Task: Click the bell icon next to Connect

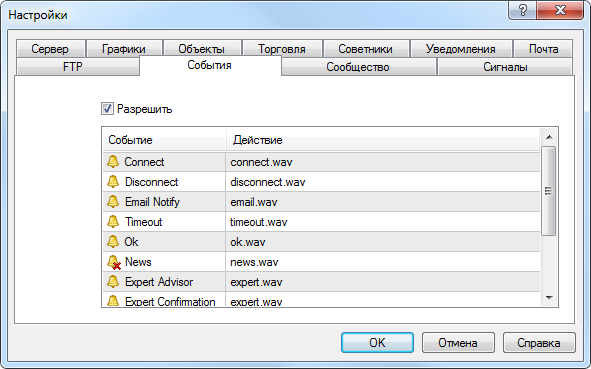Action: tap(113, 162)
